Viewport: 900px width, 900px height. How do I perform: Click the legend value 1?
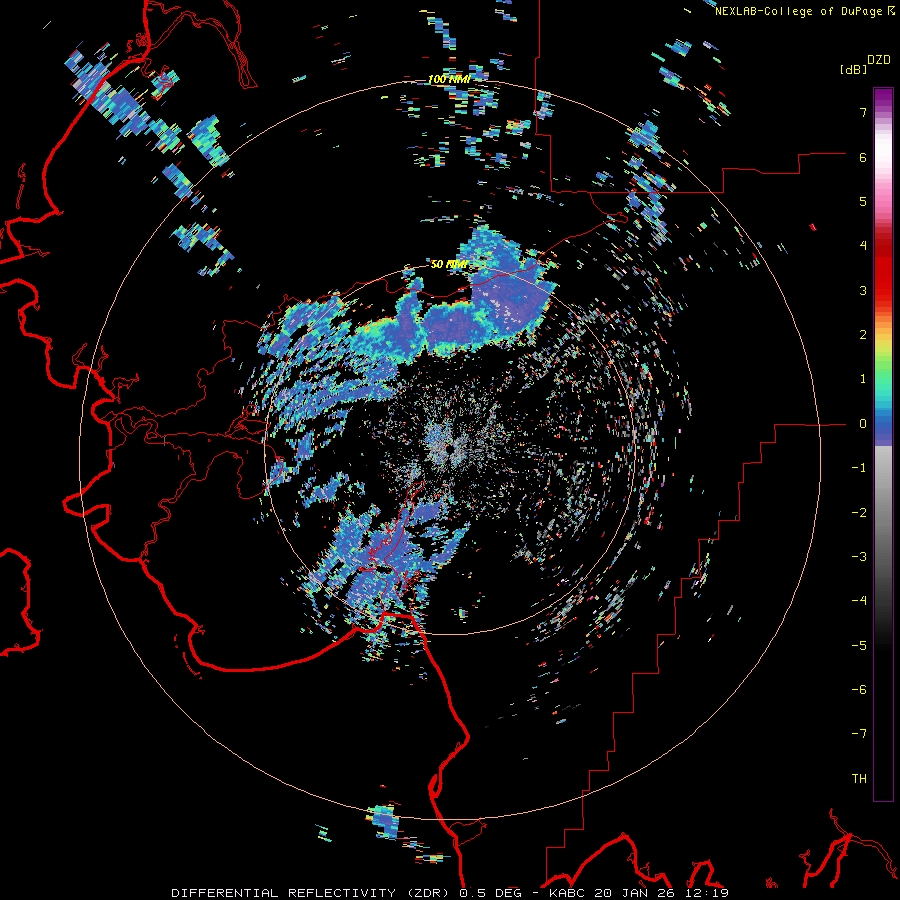click(x=863, y=379)
